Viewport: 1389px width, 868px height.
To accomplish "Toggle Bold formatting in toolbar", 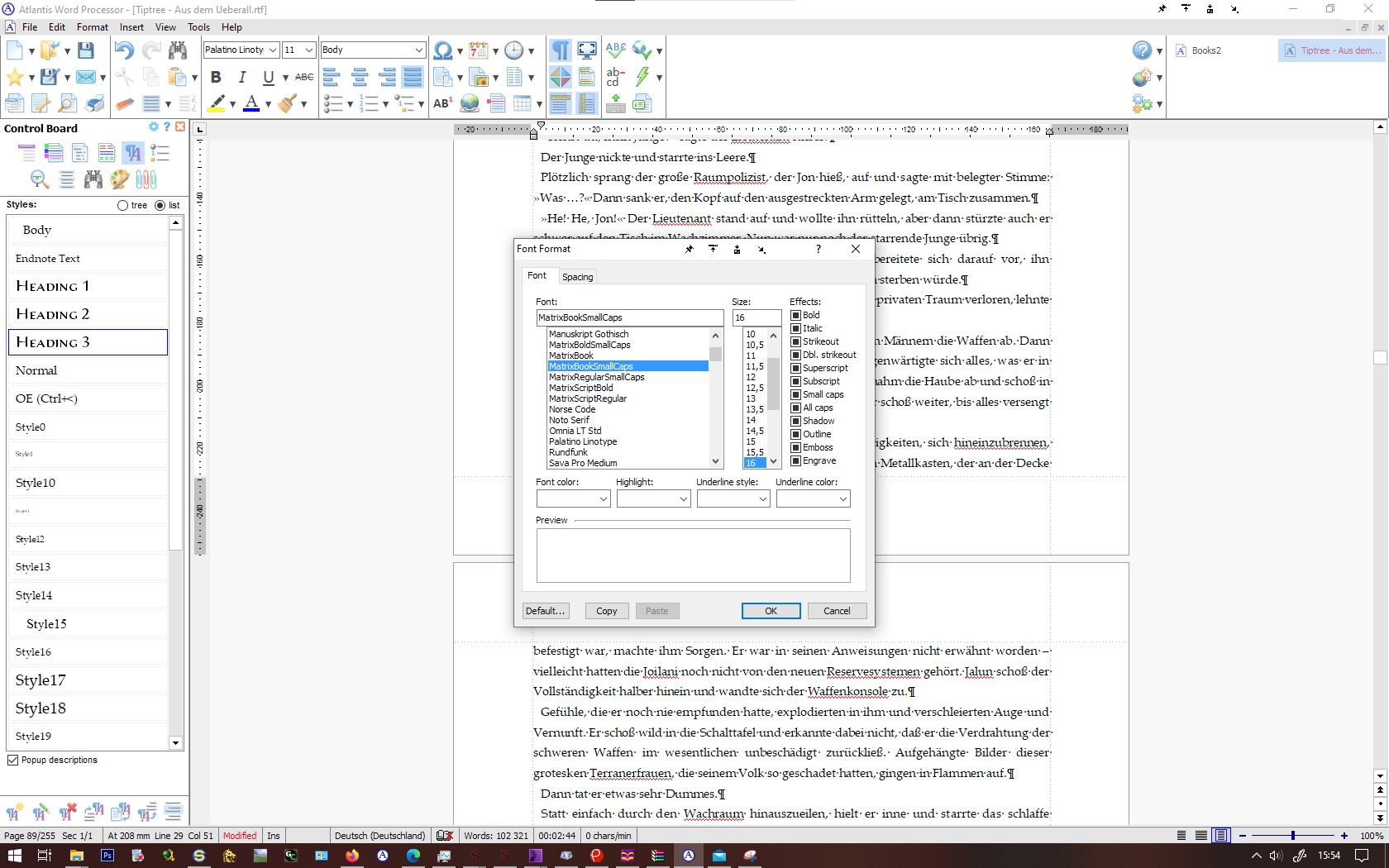I will pyautogui.click(x=216, y=77).
